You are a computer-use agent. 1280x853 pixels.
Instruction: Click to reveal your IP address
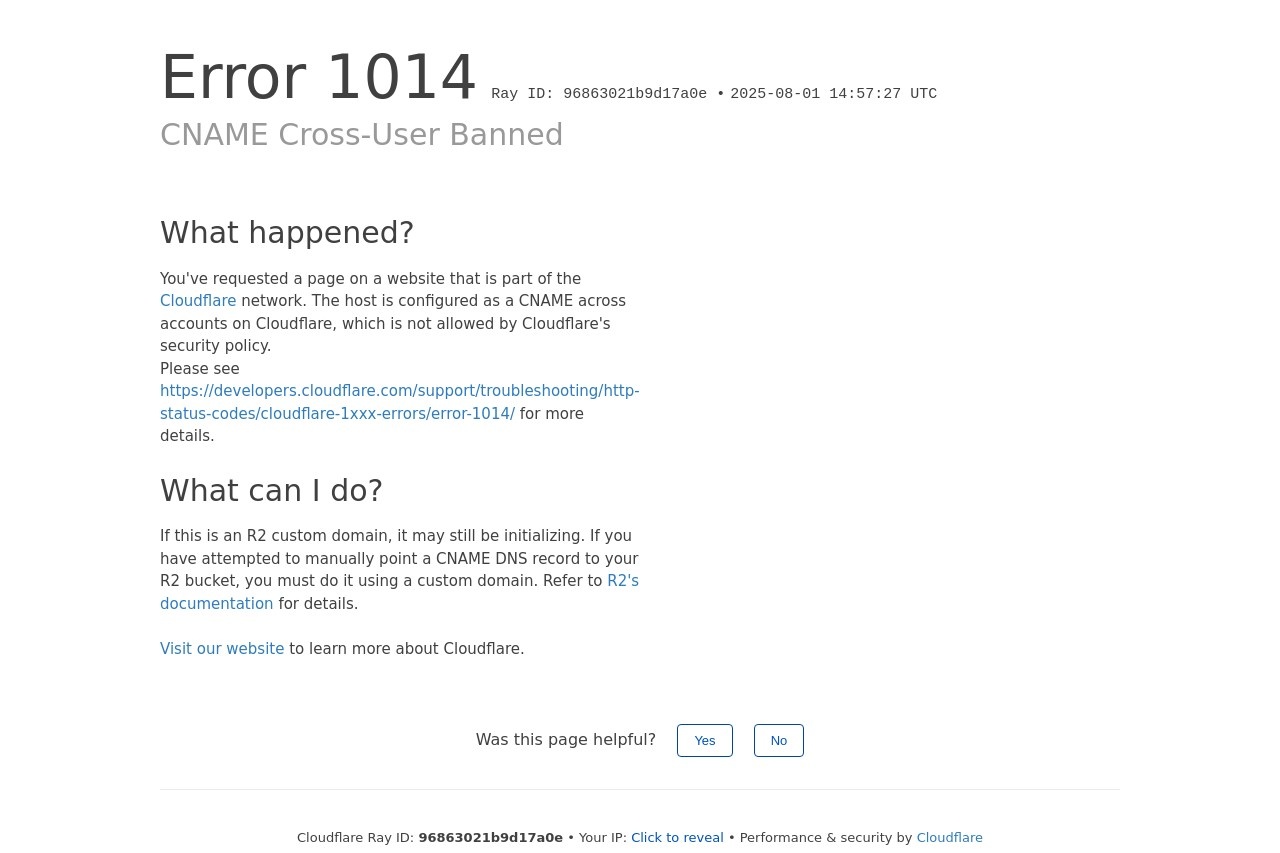click(677, 838)
